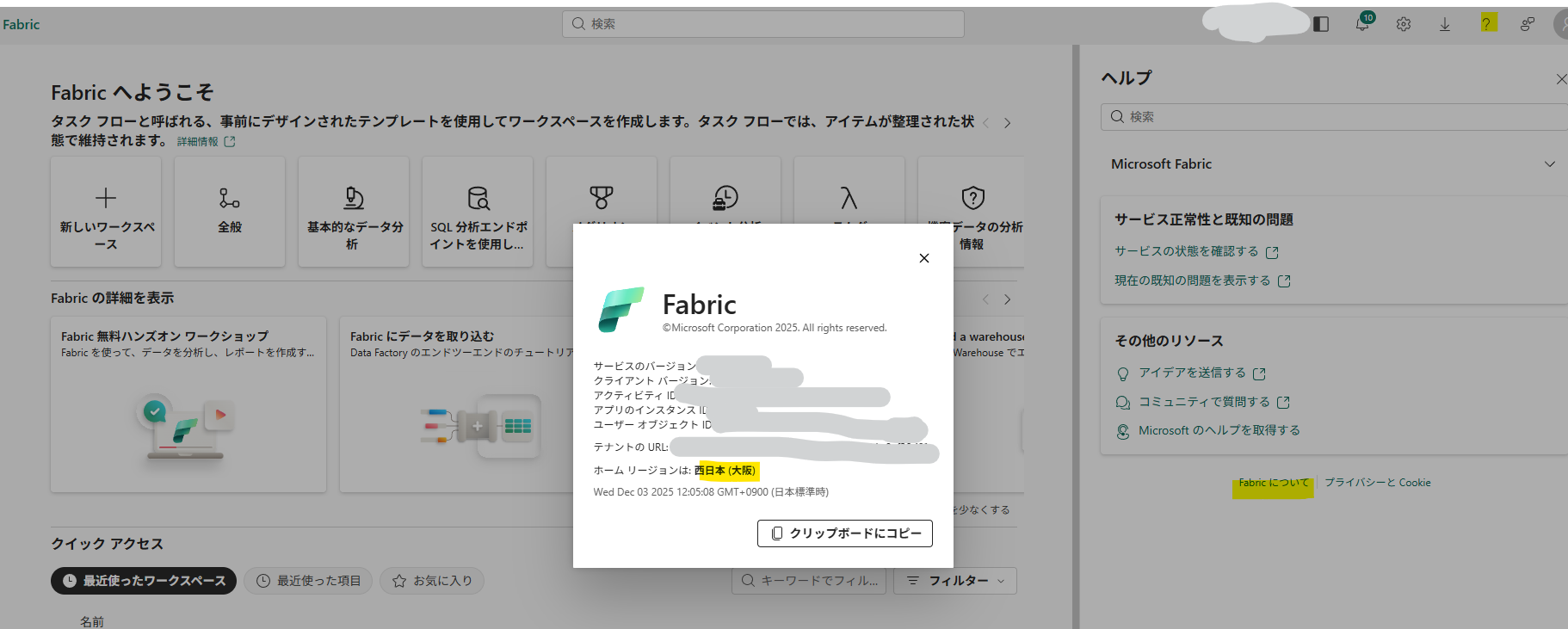Click the star icon in お気に入り
1568x629 pixels.
[x=399, y=581]
